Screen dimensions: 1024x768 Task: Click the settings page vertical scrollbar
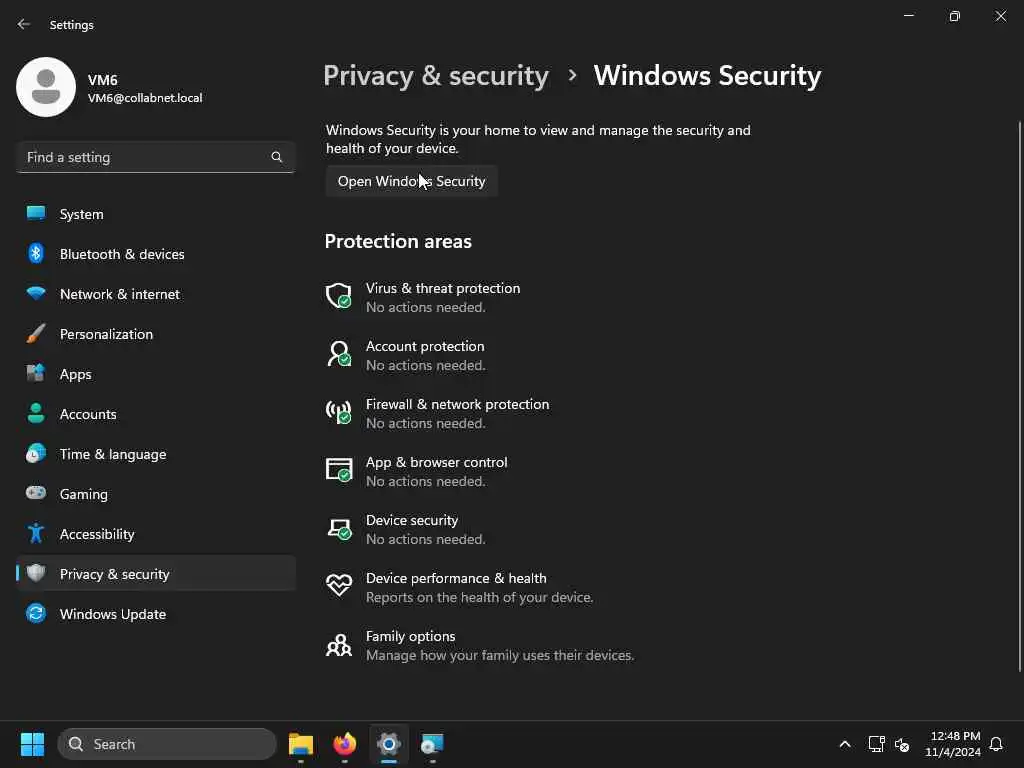(1019, 396)
